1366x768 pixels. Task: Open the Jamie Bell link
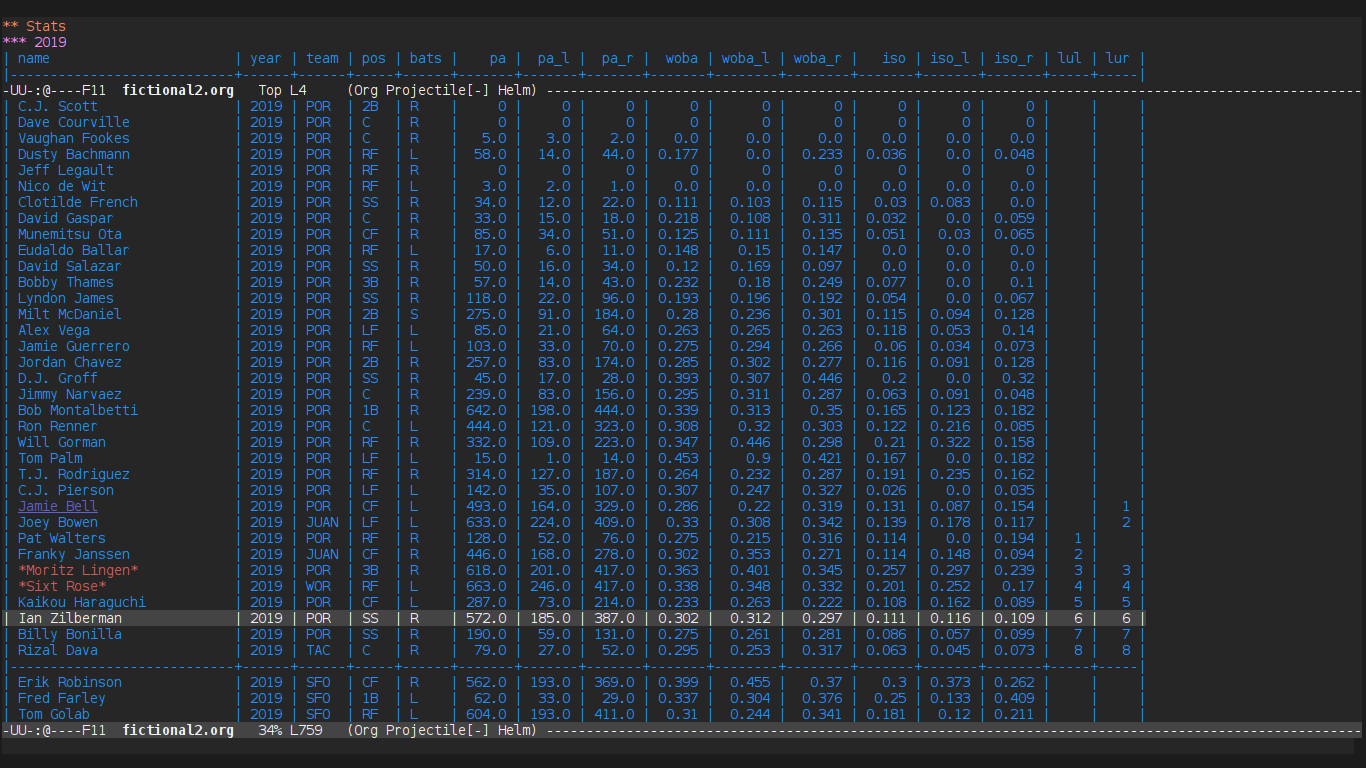pyautogui.click(x=58, y=506)
